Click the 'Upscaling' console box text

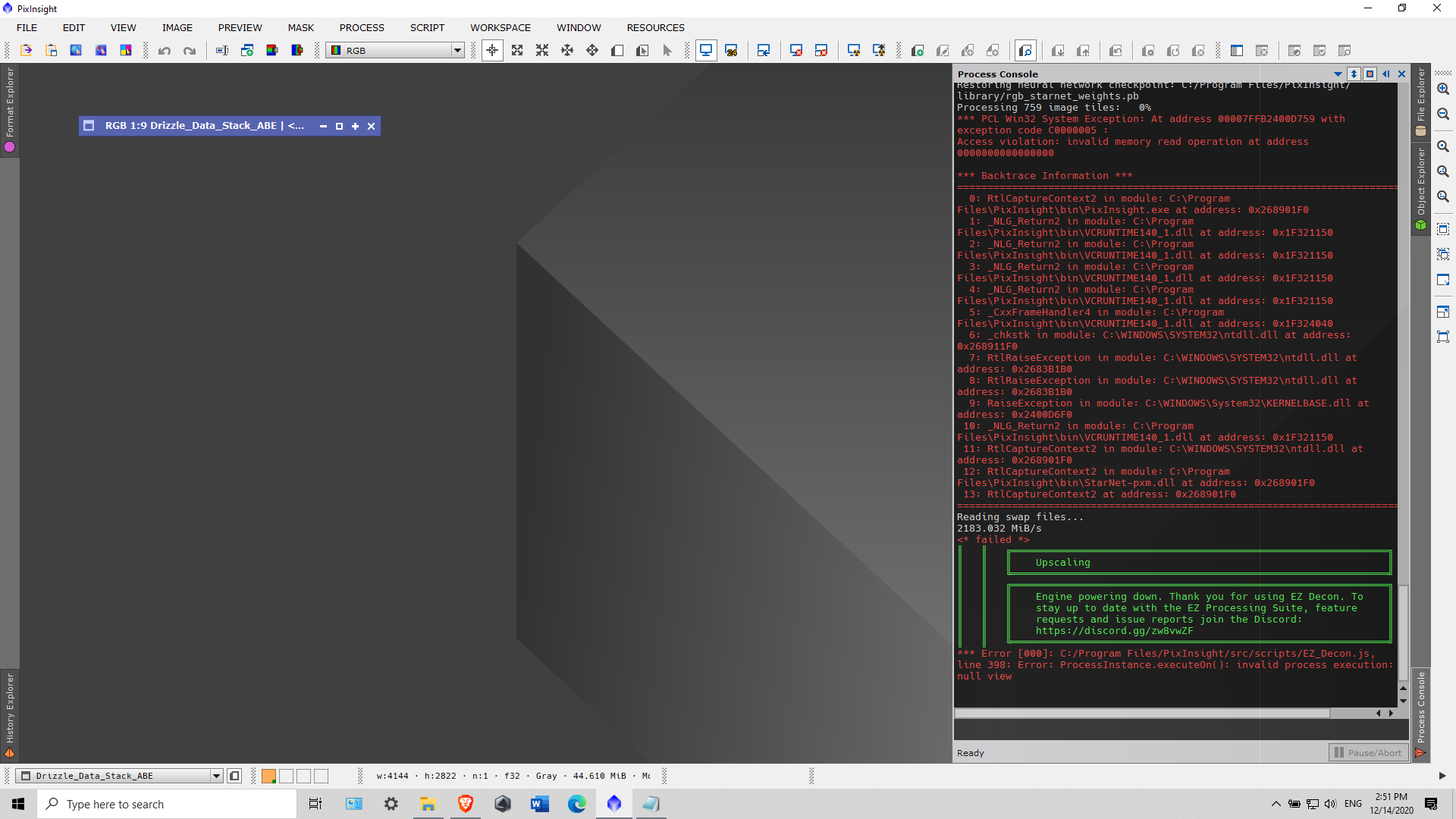[1062, 563]
